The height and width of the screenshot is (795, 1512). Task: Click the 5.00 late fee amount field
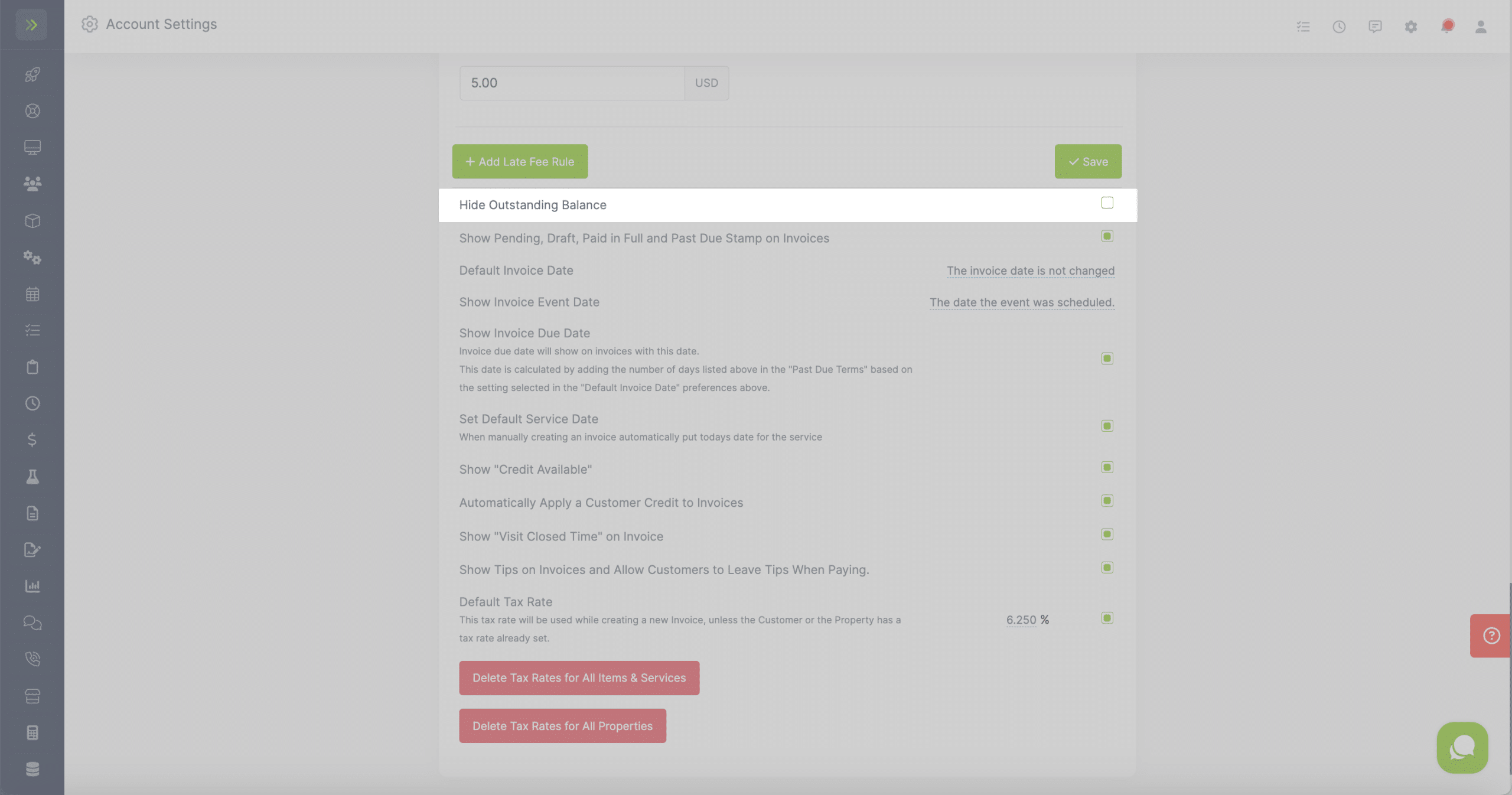click(572, 83)
